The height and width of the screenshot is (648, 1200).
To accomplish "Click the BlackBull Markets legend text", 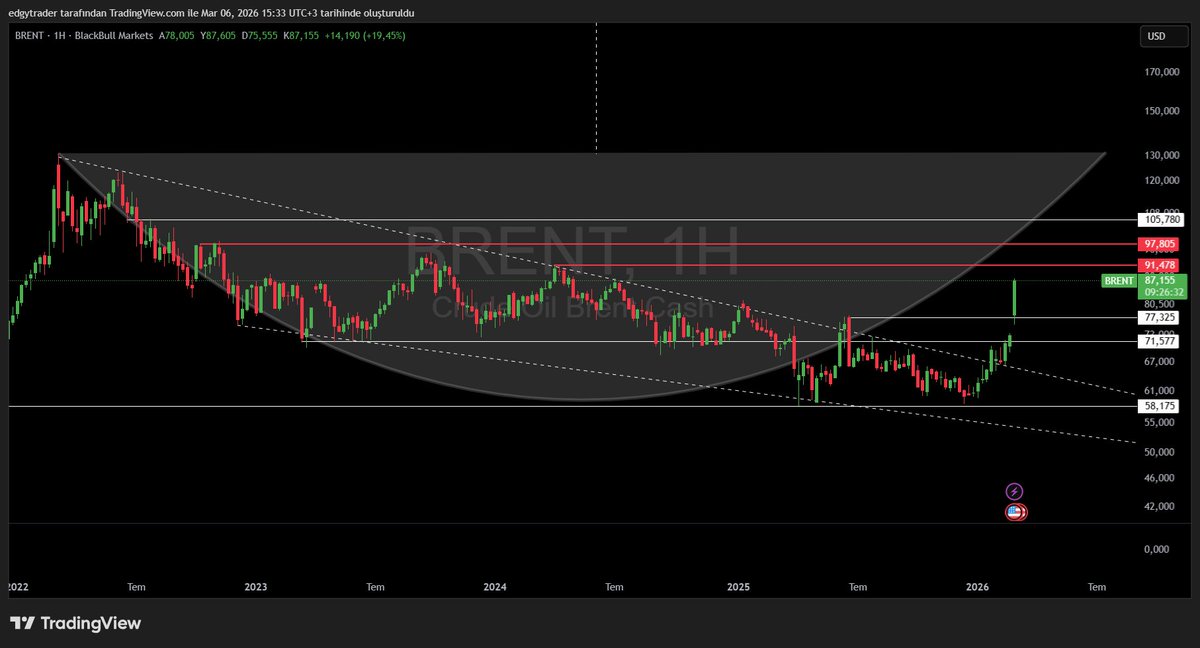I will (x=115, y=35).
